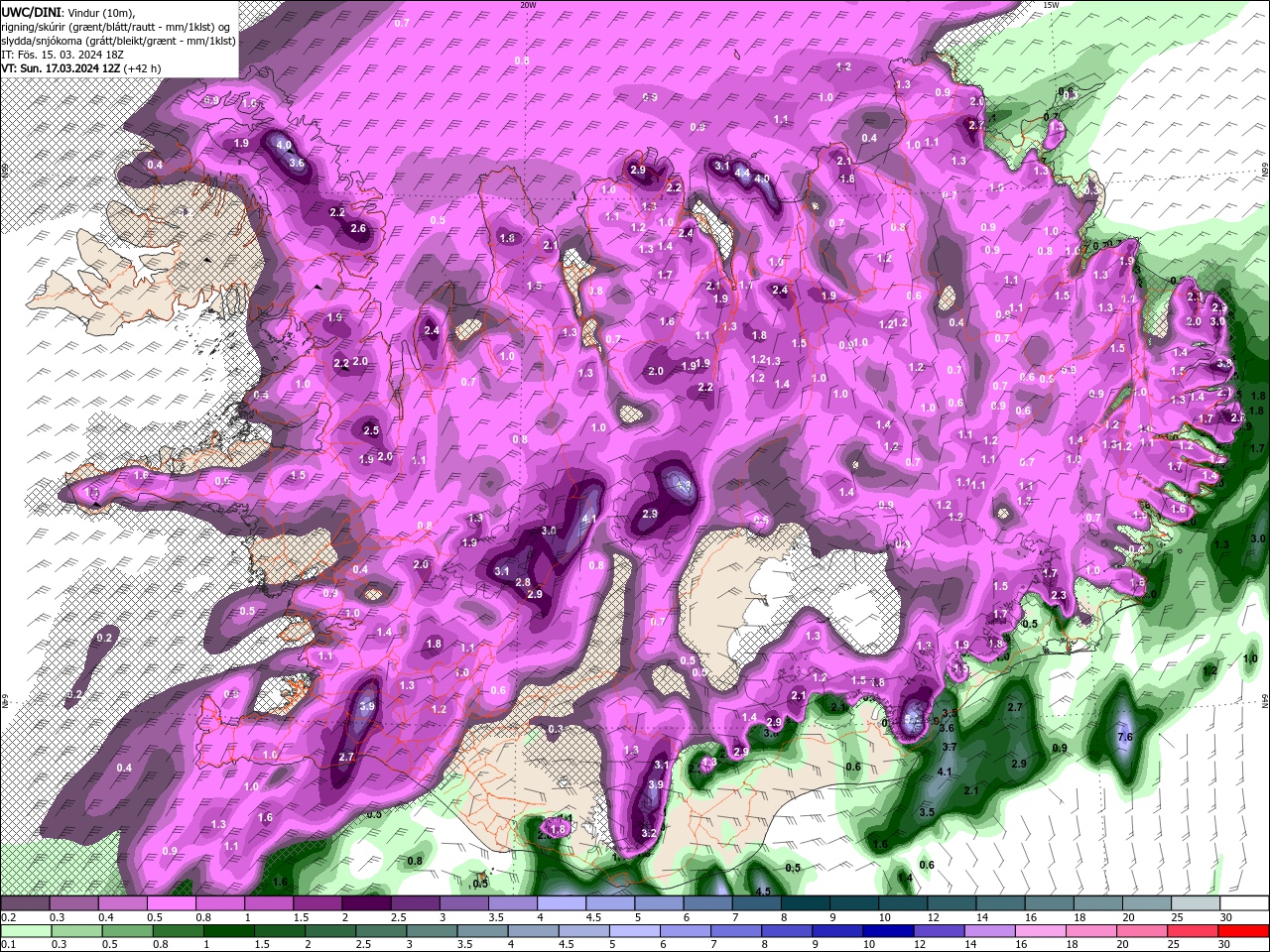
Task: Click the "rigning/skúrir" header line
Action: [115, 27]
